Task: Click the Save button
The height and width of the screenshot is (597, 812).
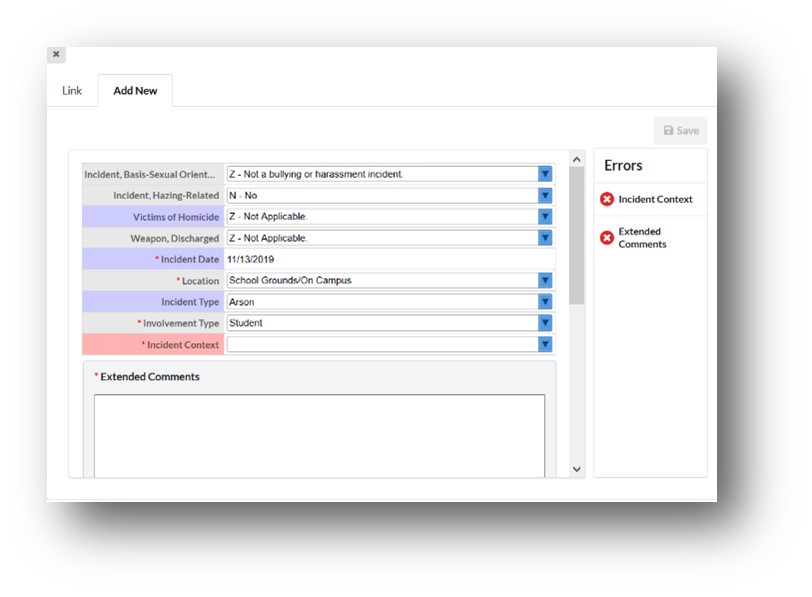Action: pyautogui.click(x=680, y=130)
